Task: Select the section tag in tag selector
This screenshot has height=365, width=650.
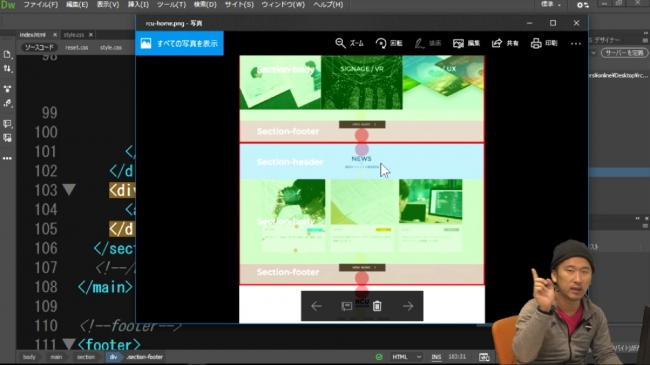Action: [86, 357]
